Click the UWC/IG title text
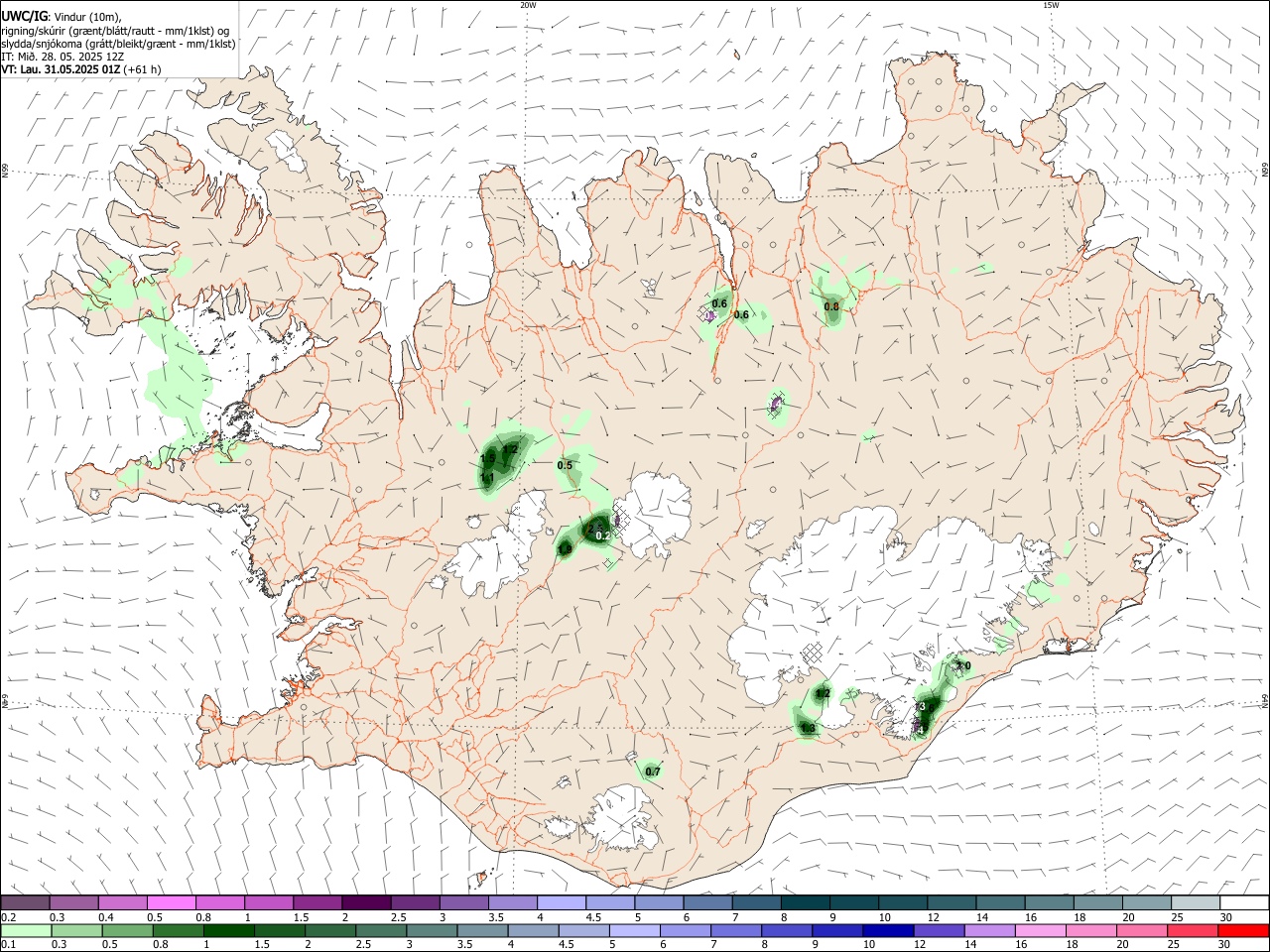This screenshot has width=1270, height=952. point(24,16)
